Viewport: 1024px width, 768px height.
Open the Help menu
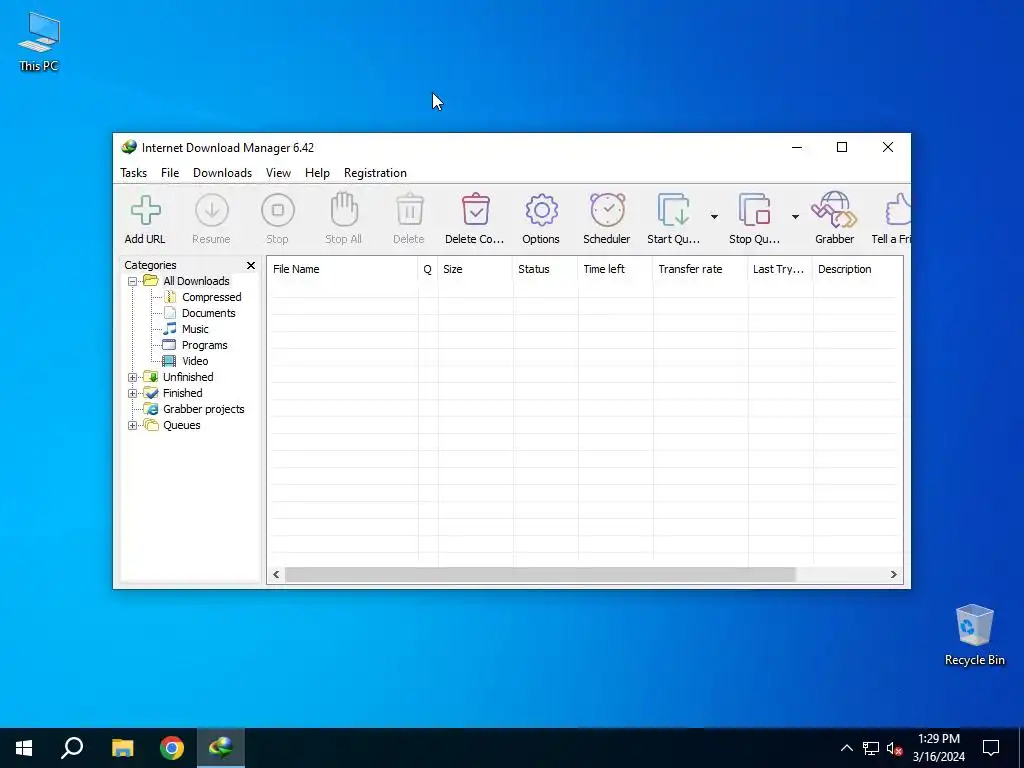click(317, 173)
